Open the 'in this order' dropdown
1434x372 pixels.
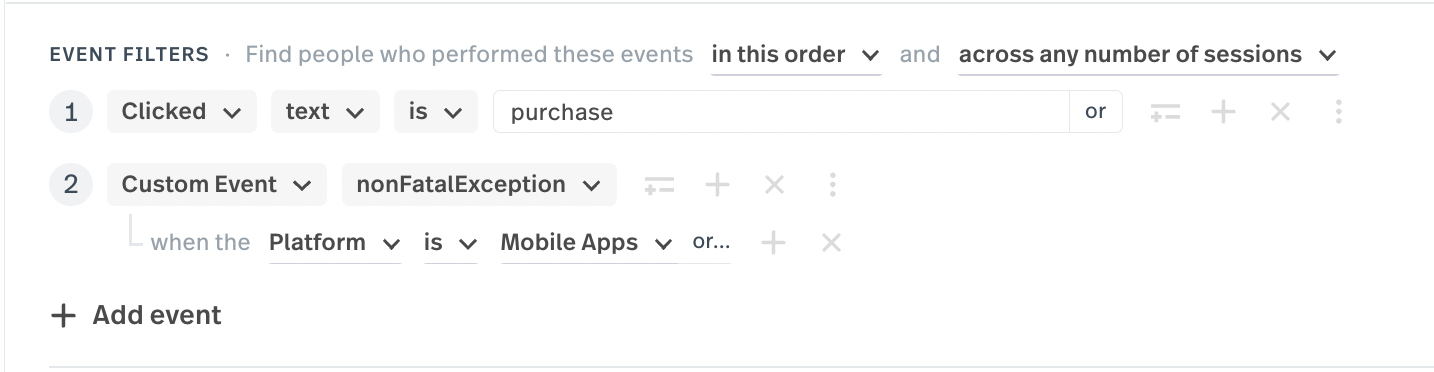pyautogui.click(x=796, y=55)
